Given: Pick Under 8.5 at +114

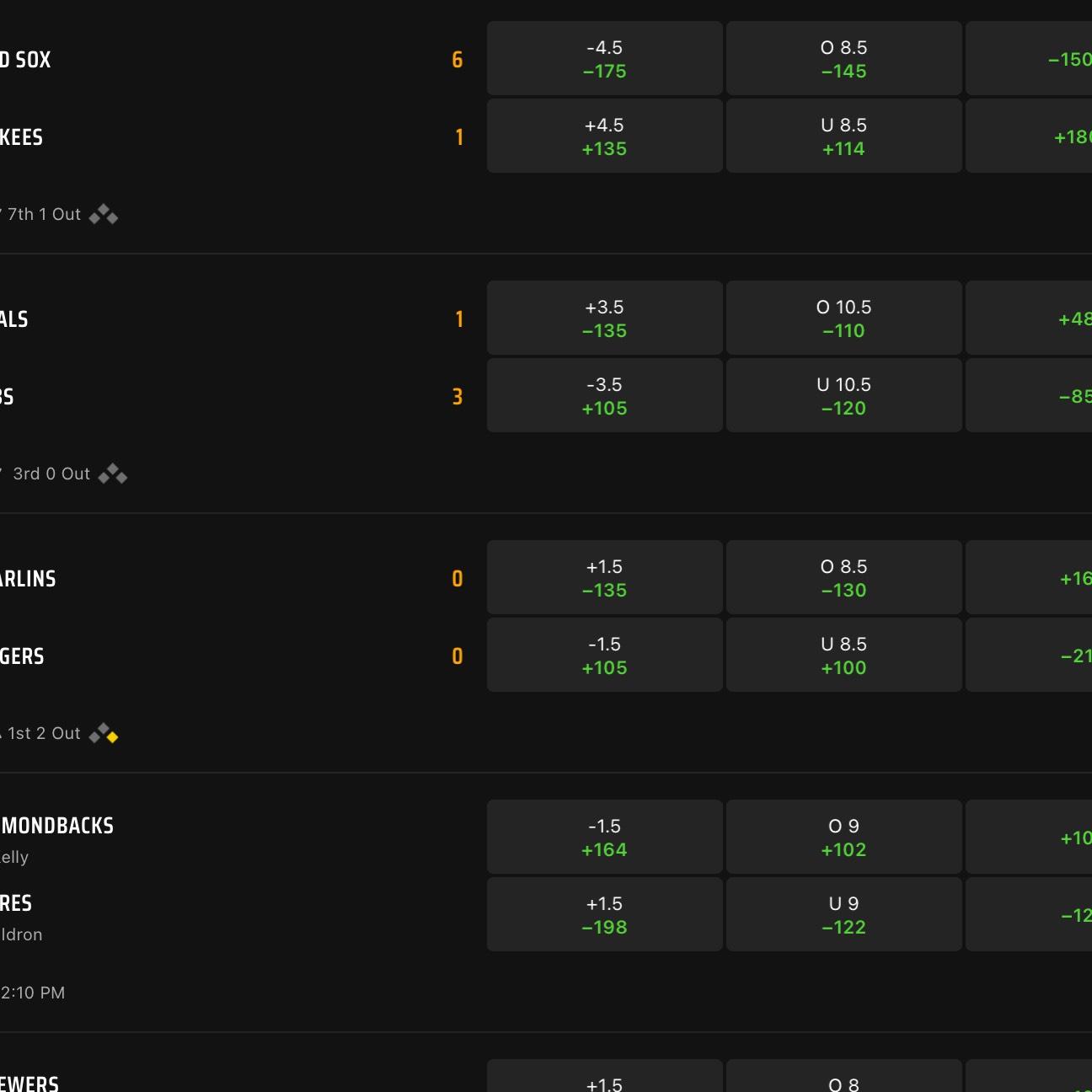Looking at the screenshot, I should tap(844, 136).
